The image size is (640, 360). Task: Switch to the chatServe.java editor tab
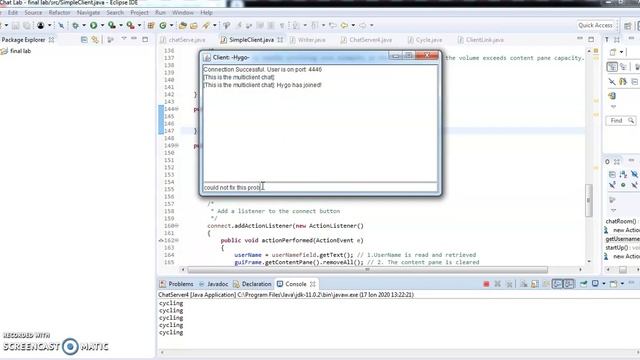click(182, 40)
